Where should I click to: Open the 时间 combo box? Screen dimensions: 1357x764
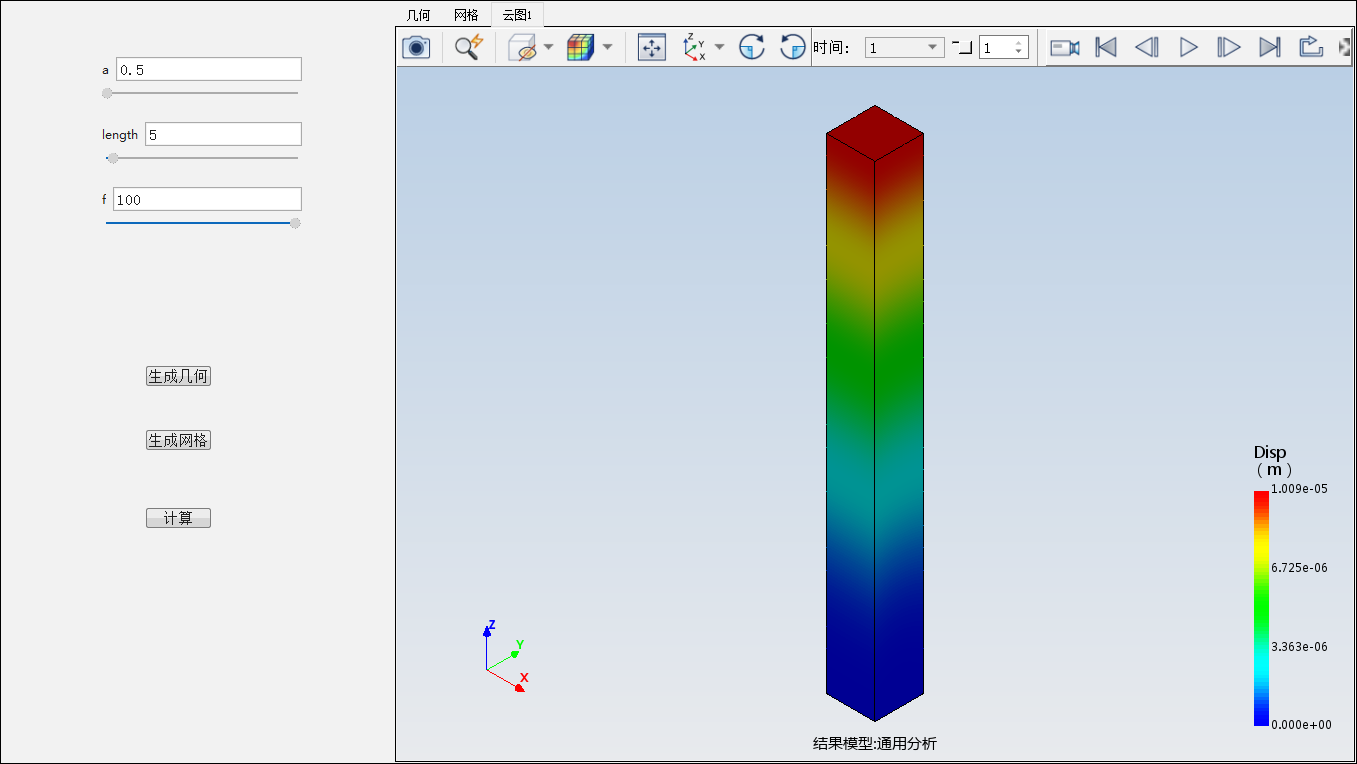coord(905,48)
